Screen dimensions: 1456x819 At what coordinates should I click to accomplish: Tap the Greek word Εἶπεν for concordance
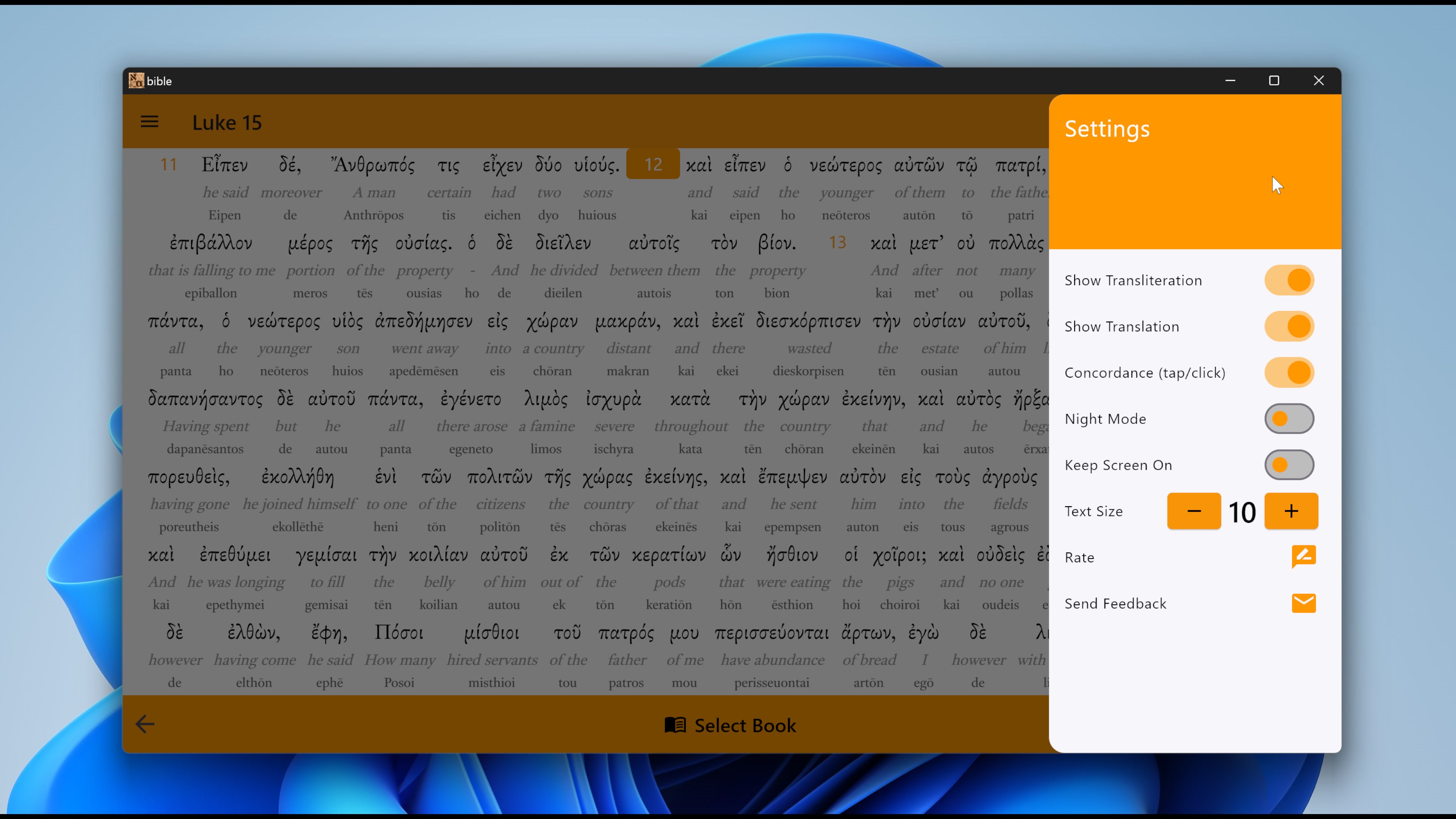pyautogui.click(x=224, y=165)
